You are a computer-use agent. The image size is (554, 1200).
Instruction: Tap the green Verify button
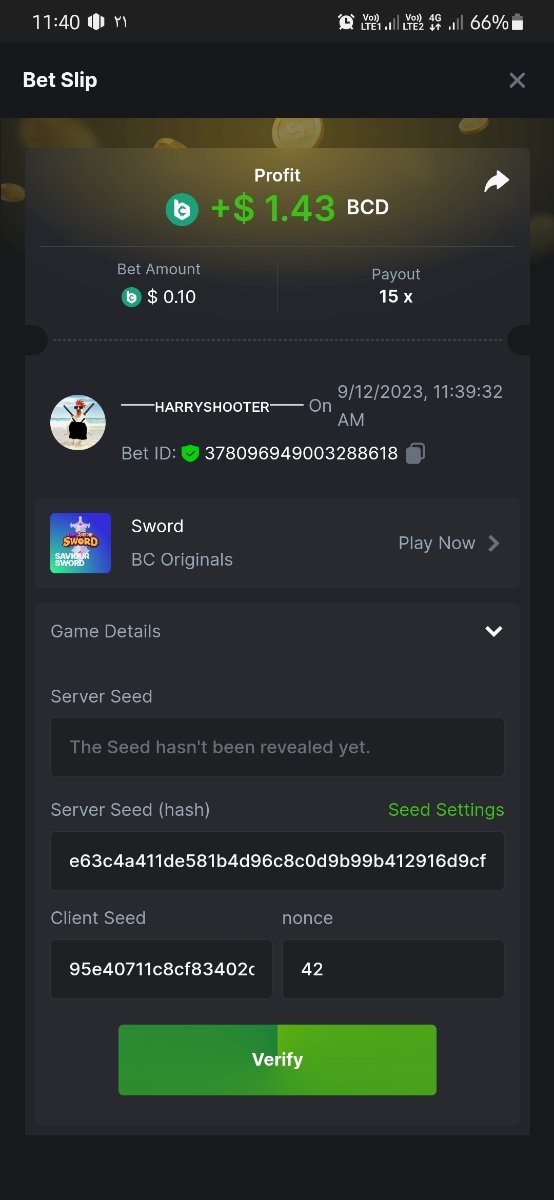pos(277,1060)
